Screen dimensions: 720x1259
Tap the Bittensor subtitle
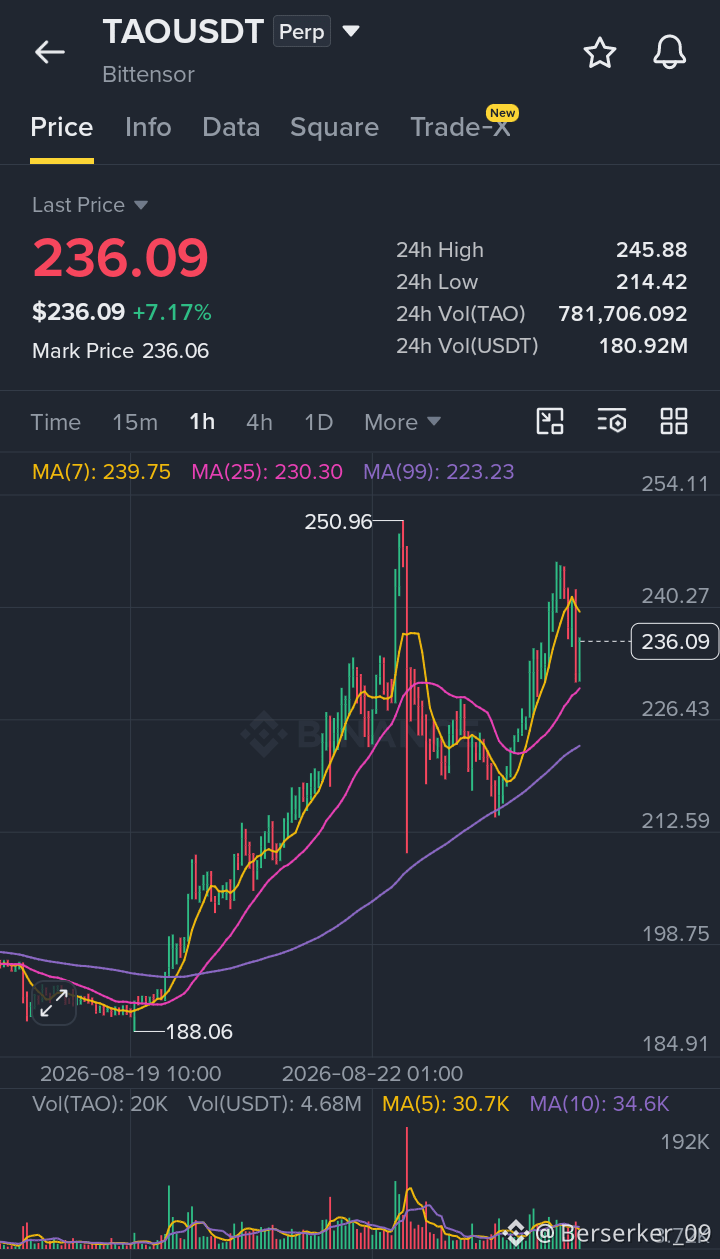(x=148, y=74)
